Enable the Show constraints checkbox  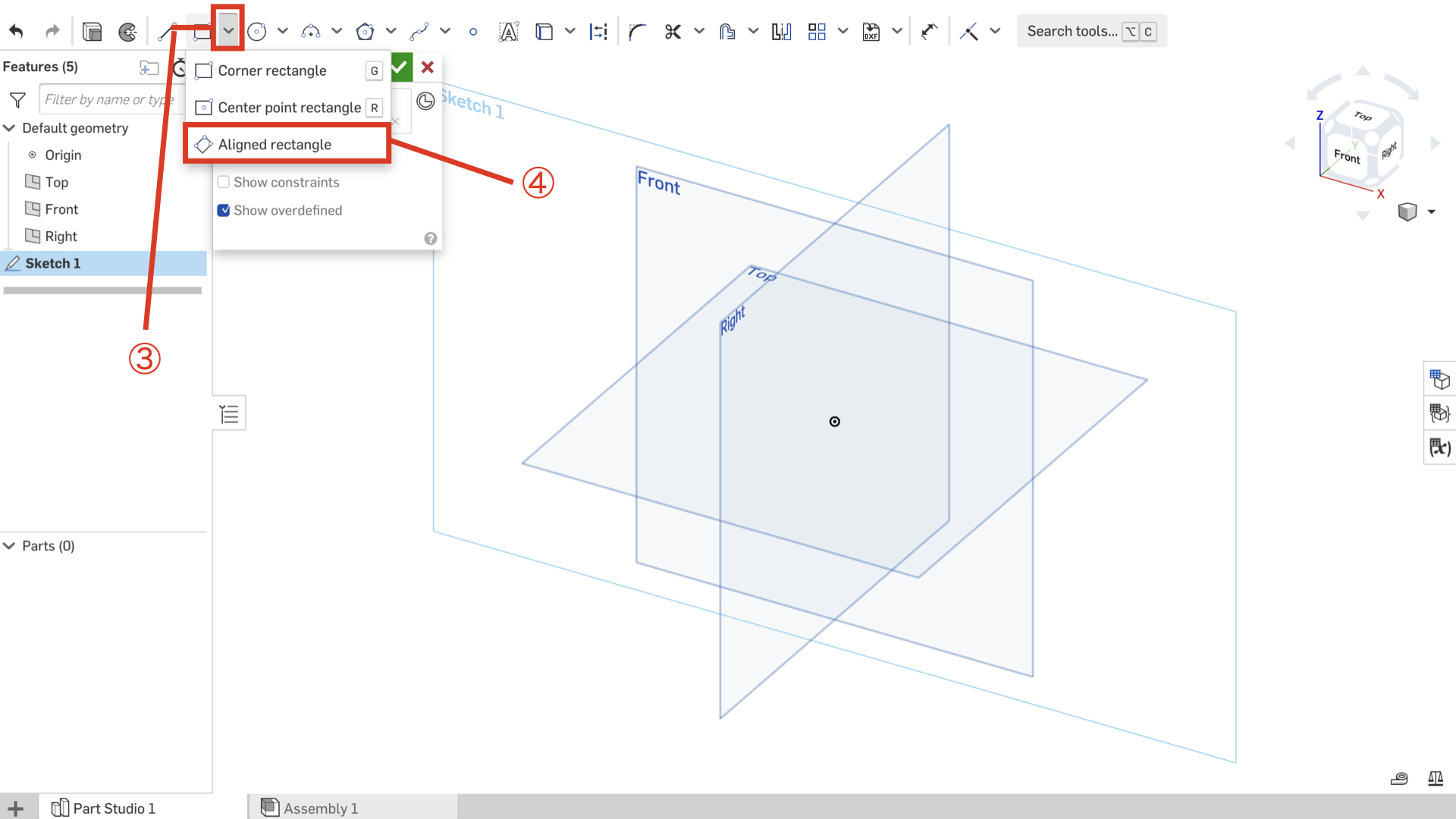(x=224, y=182)
